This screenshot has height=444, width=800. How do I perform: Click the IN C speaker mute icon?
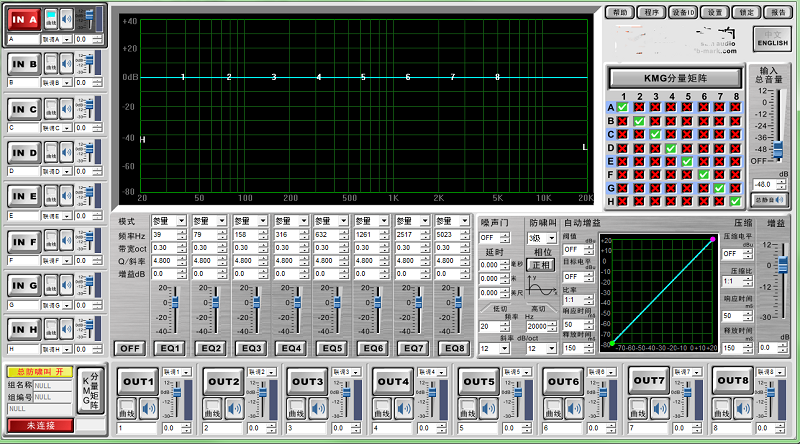pos(66,107)
